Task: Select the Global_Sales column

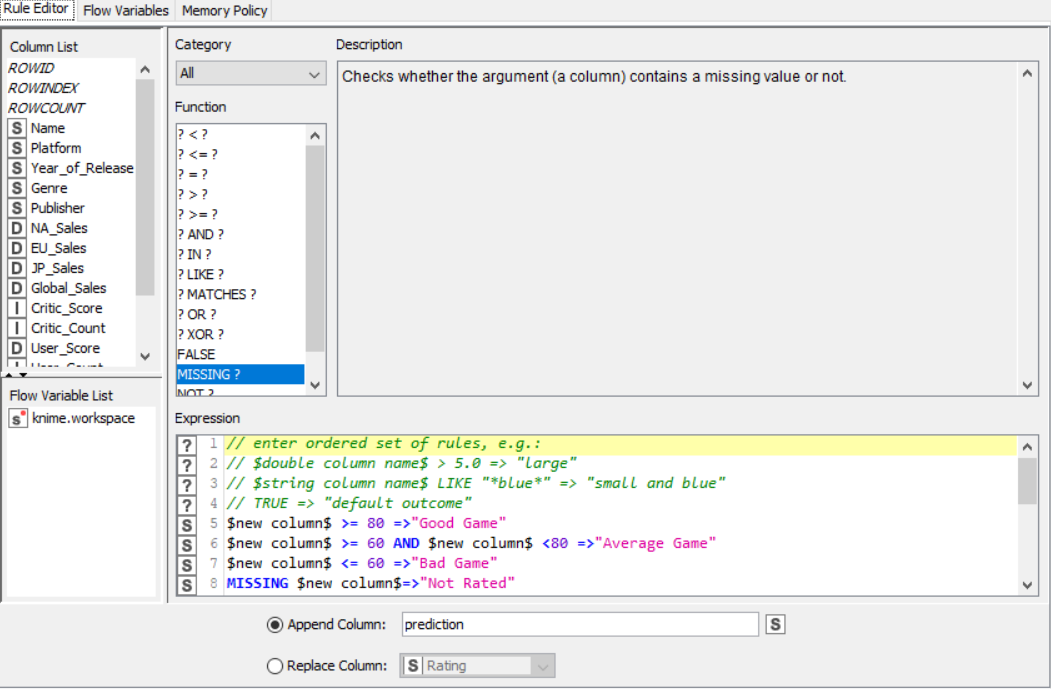Action: click(70, 288)
